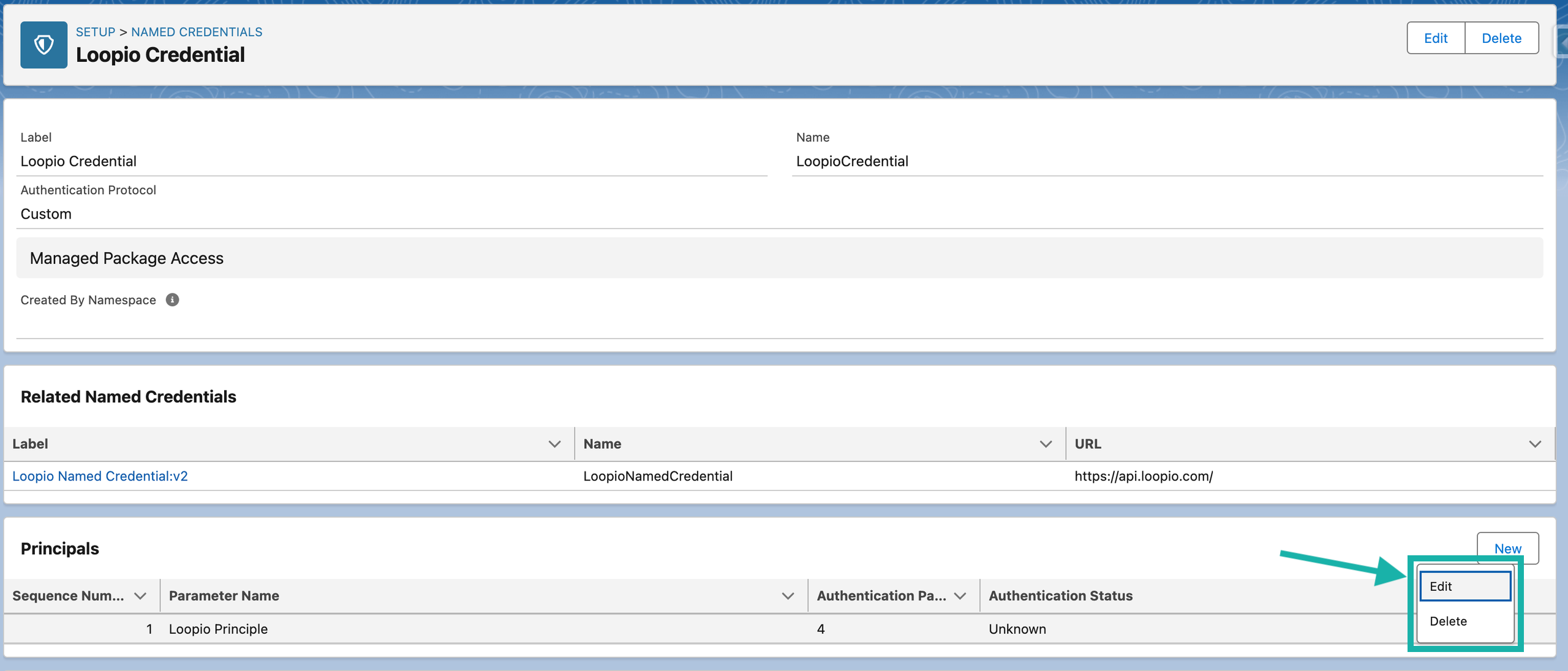The width and height of the screenshot is (1568, 671).
Task: Click New button in Principals section
Action: click(1508, 549)
